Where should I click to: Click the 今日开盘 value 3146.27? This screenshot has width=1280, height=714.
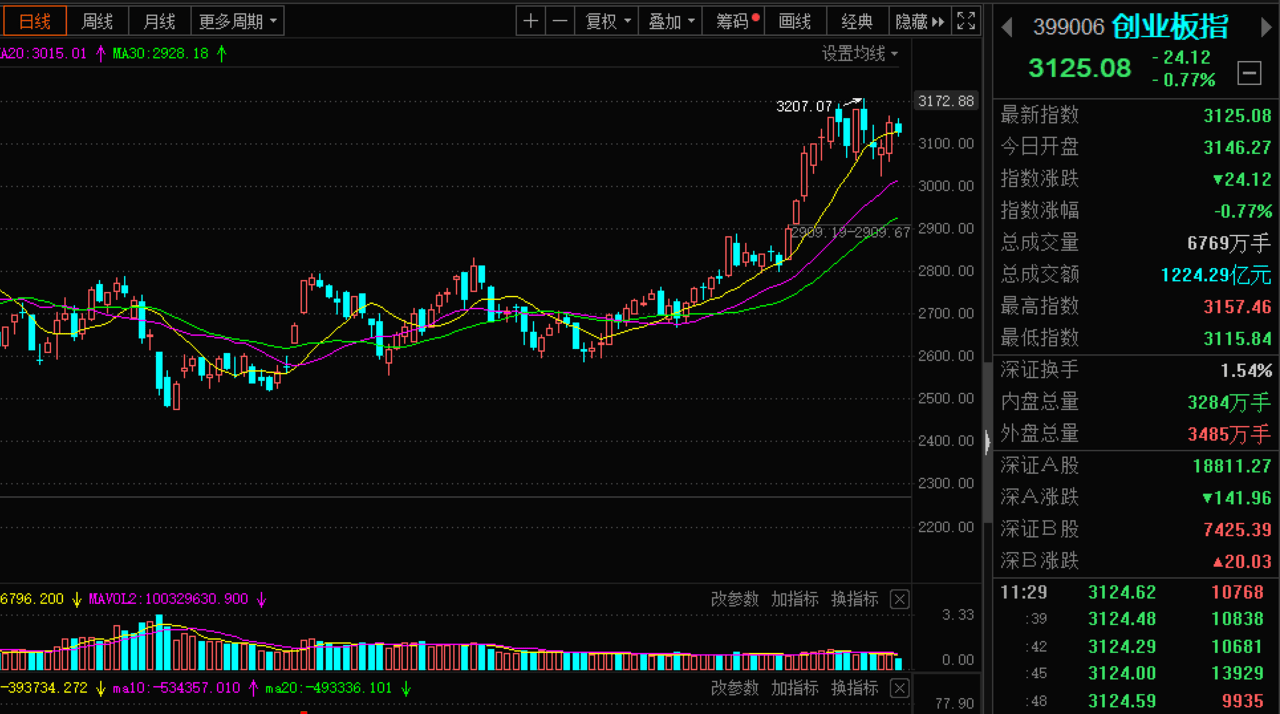coord(1237,148)
